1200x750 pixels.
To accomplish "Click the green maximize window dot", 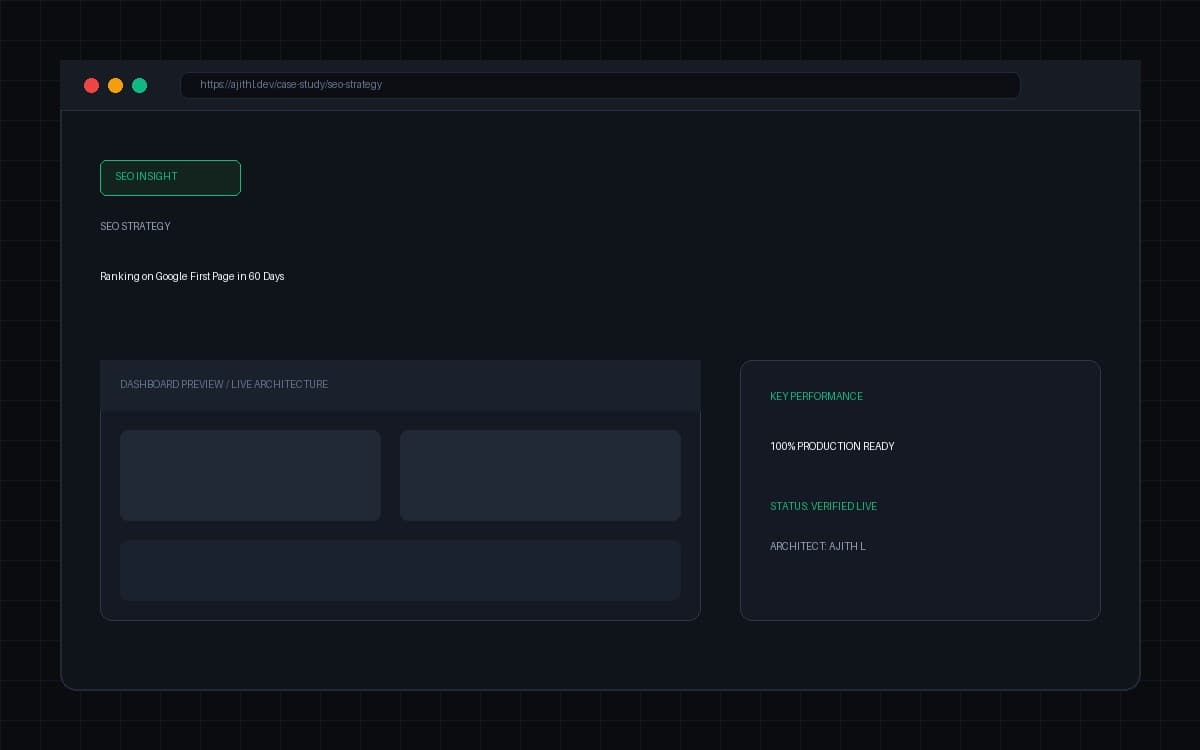I will (x=139, y=85).
